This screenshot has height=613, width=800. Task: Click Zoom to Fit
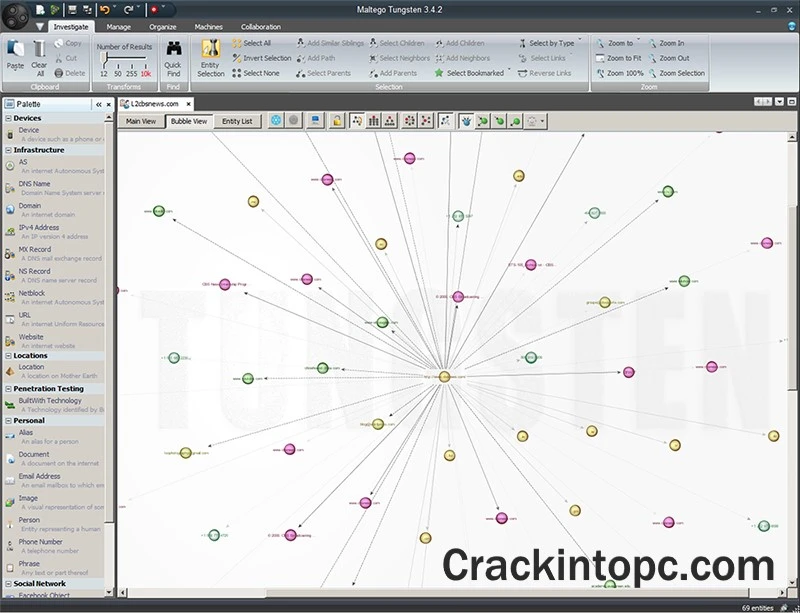[619, 58]
